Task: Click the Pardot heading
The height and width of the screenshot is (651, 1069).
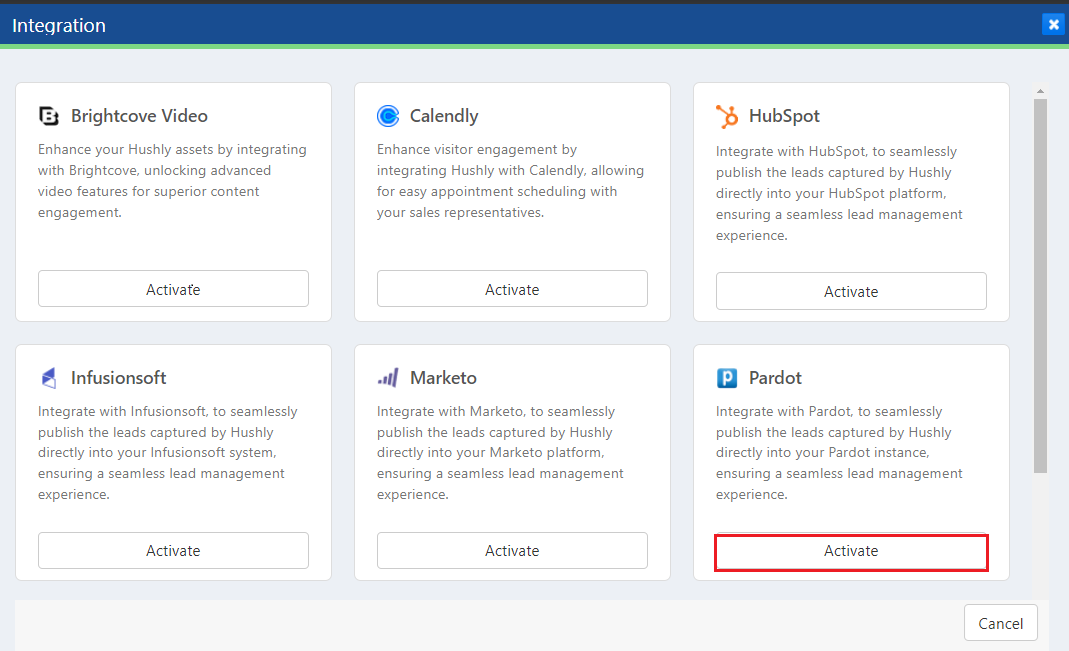Action: click(x=775, y=378)
